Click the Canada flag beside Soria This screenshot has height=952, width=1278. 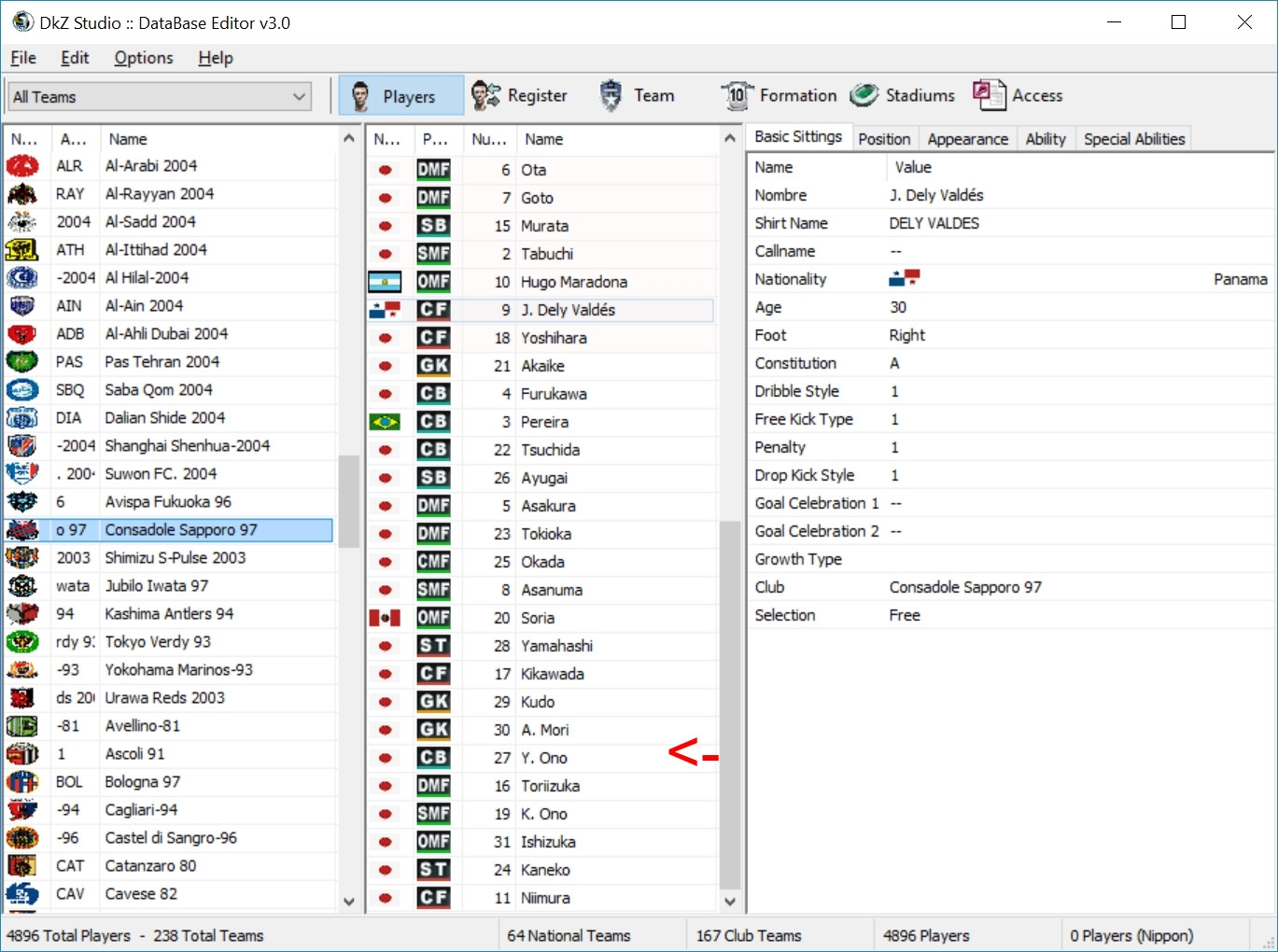385,618
